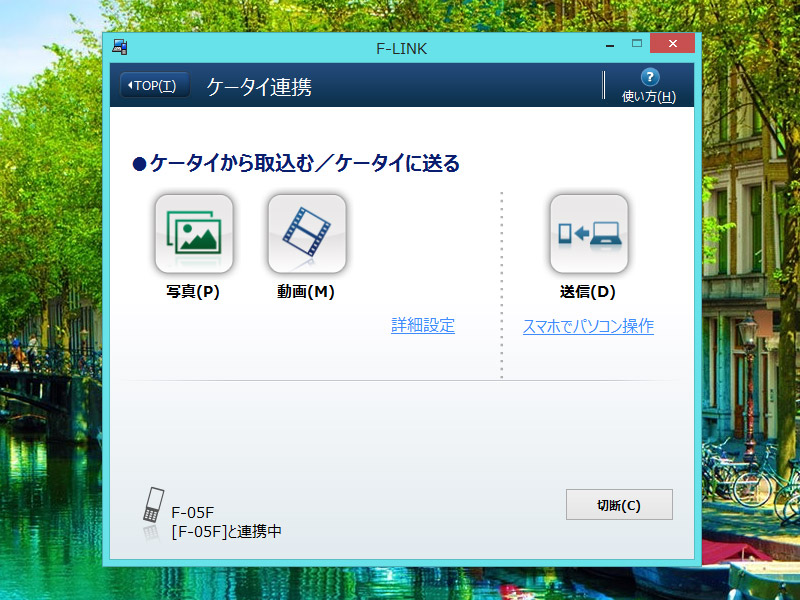Maximize the F-LINK window
Viewport: 800px width, 600px height.
click(636, 43)
